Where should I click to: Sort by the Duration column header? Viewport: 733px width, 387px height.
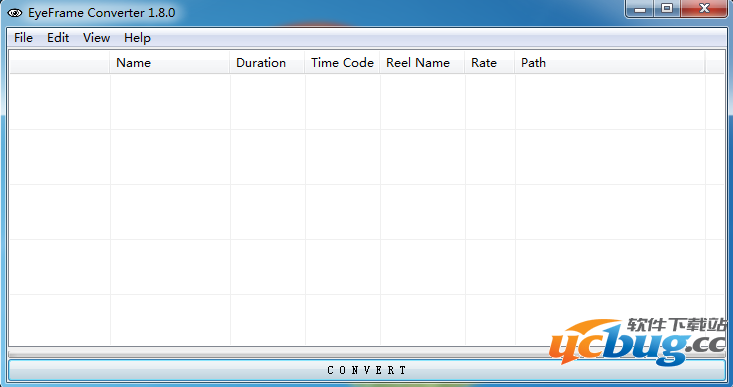coord(267,63)
